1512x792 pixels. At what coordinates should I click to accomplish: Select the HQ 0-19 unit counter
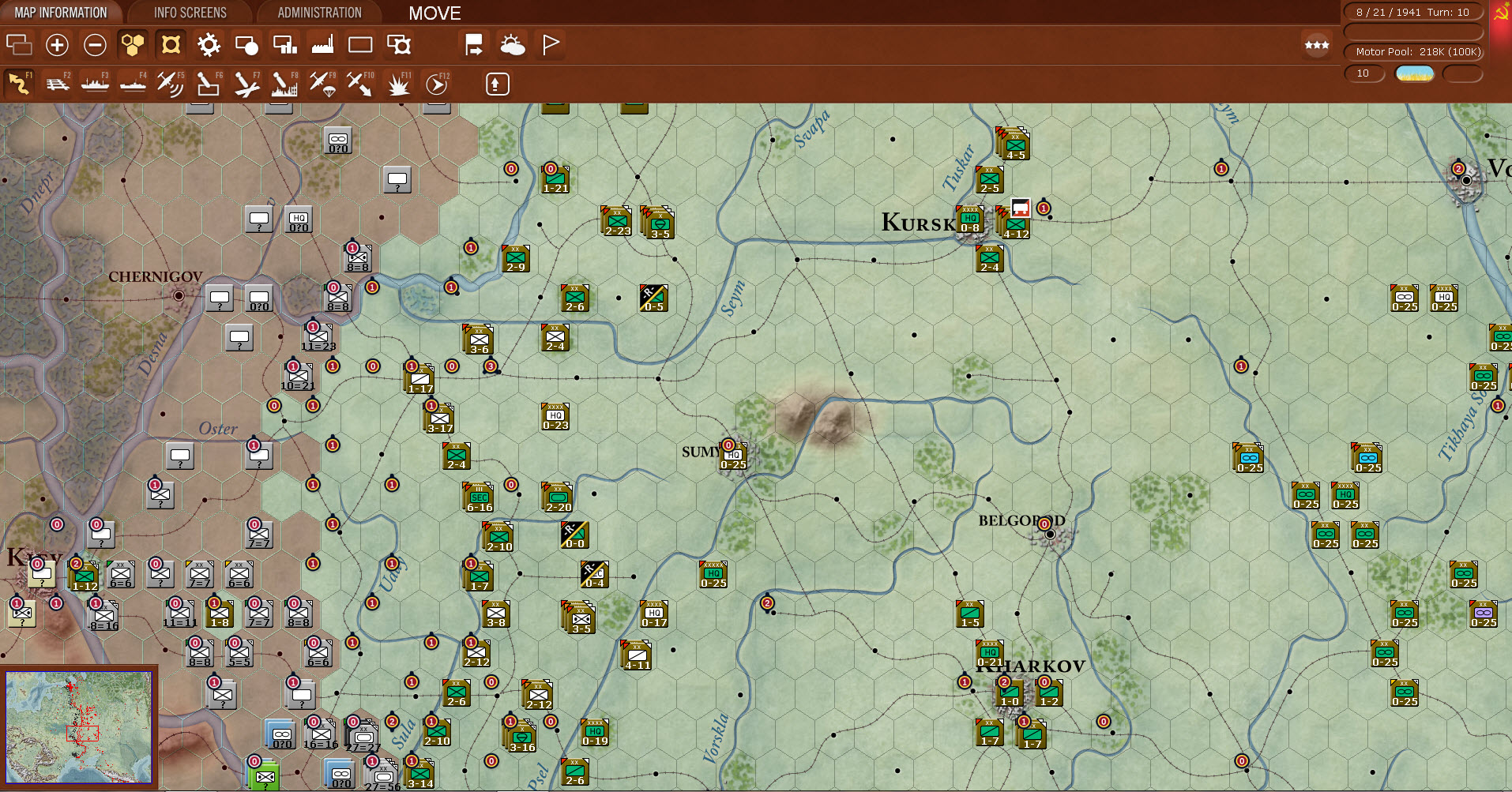coord(595,732)
